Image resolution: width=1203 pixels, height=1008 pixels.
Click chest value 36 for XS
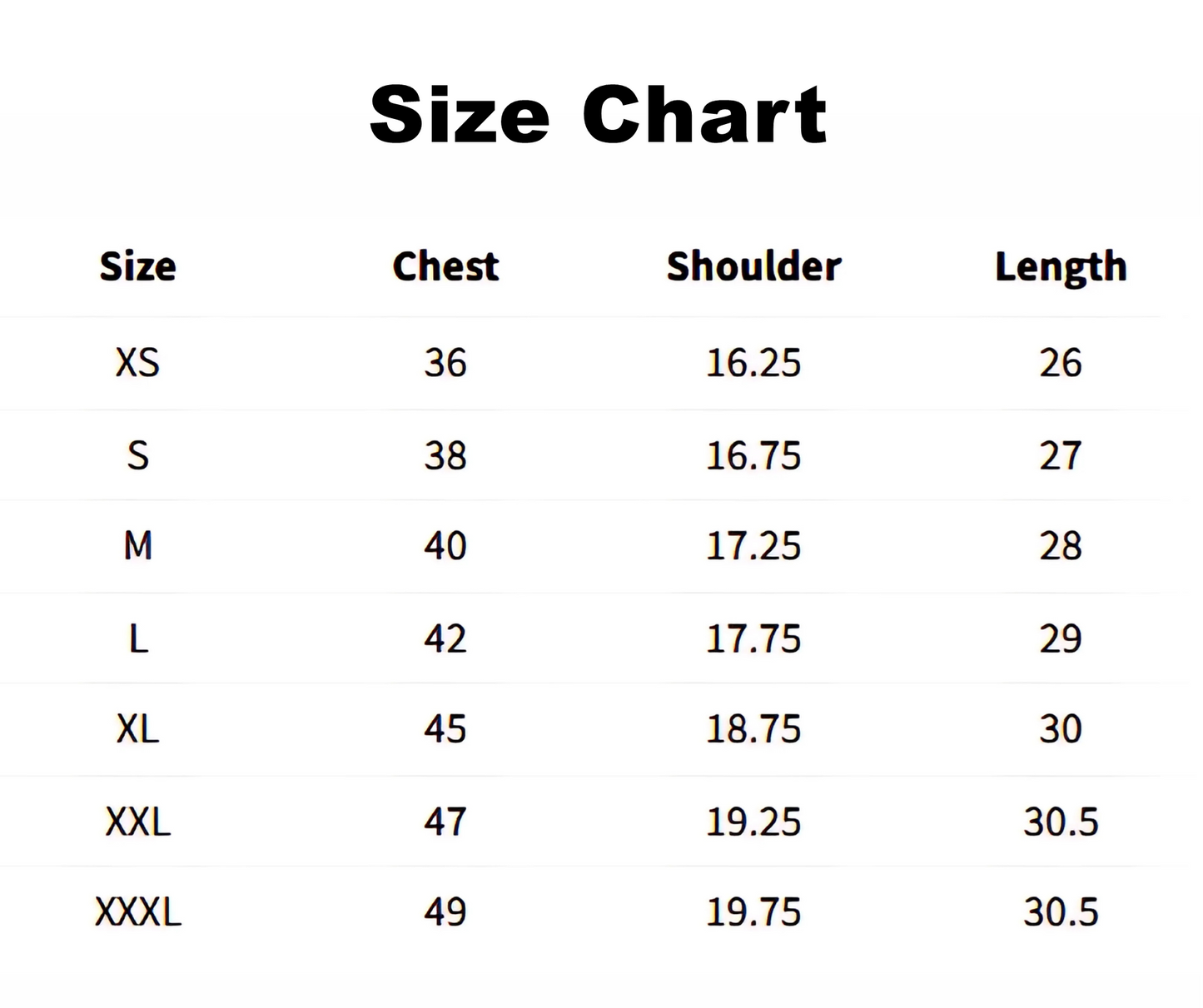445,363
